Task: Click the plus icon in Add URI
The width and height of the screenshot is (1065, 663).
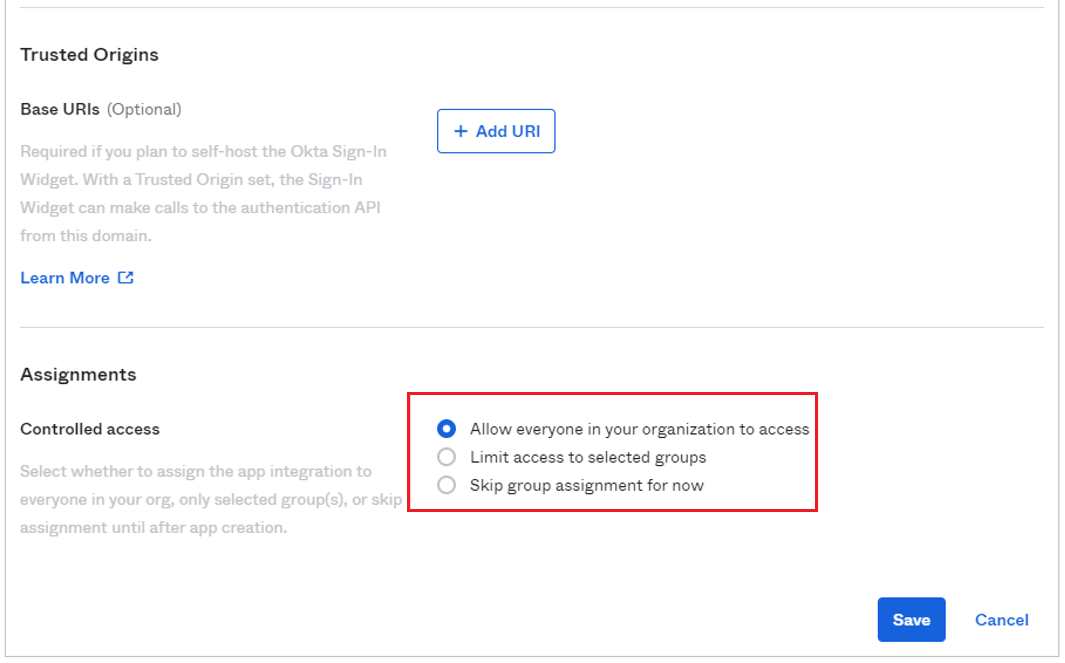Action: point(461,131)
